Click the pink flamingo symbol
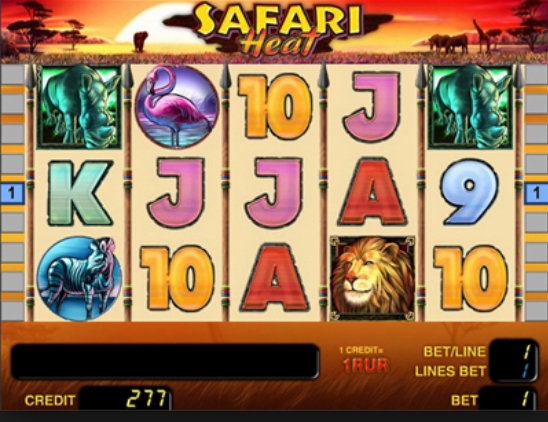Viewport: 548px width, 422px height. [176, 107]
